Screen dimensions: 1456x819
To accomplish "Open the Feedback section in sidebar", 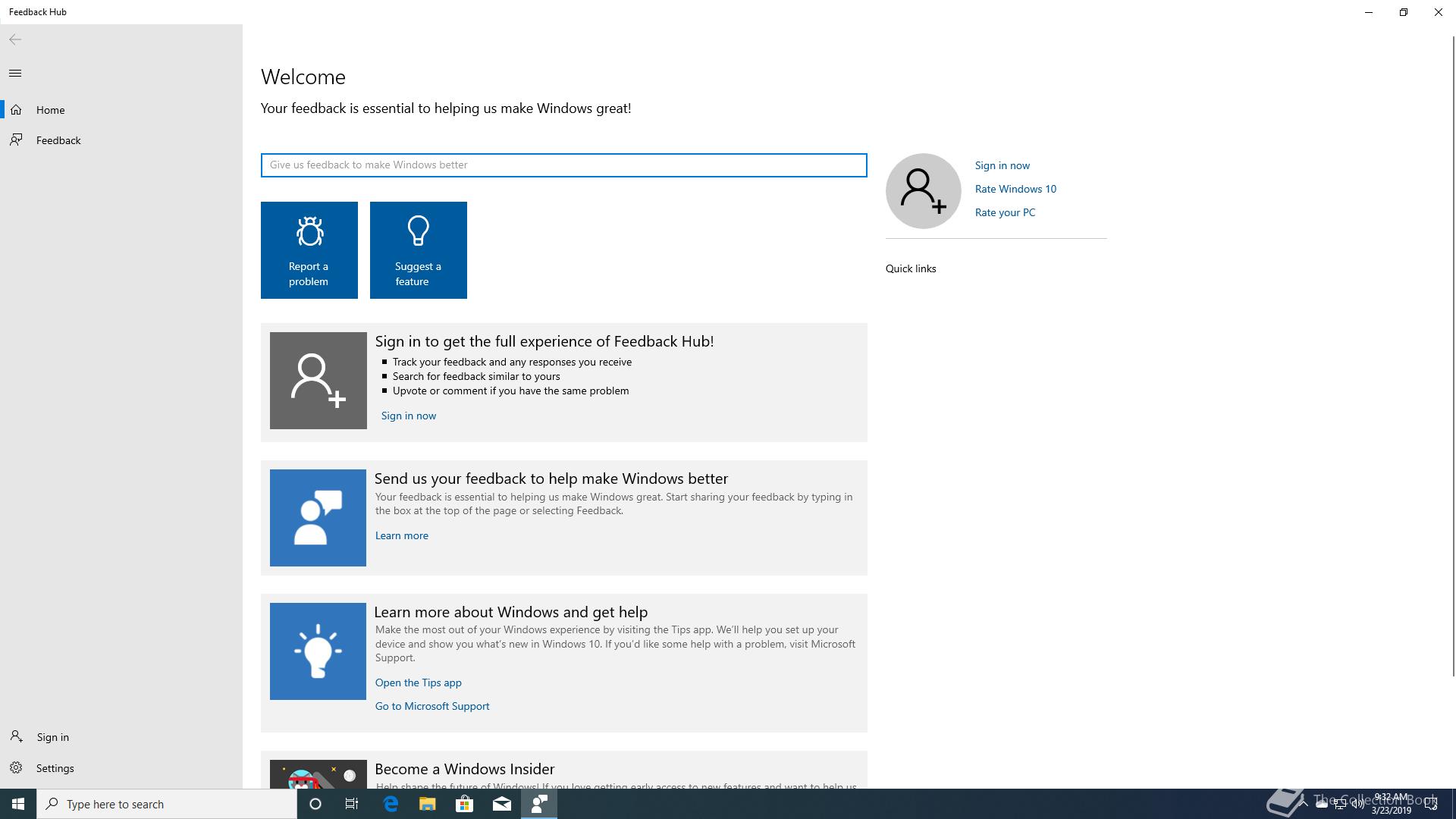I will pyautogui.click(x=58, y=140).
